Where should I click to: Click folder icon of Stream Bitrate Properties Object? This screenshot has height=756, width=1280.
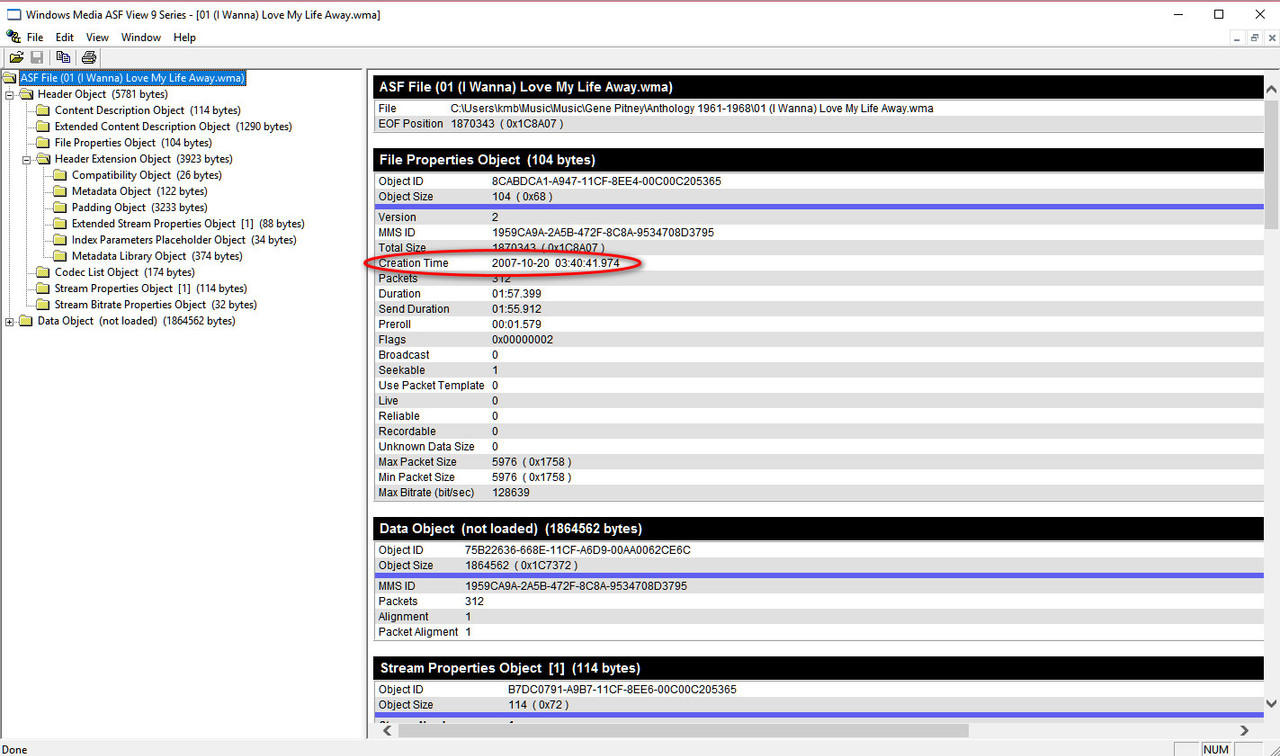[x=43, y=305]
